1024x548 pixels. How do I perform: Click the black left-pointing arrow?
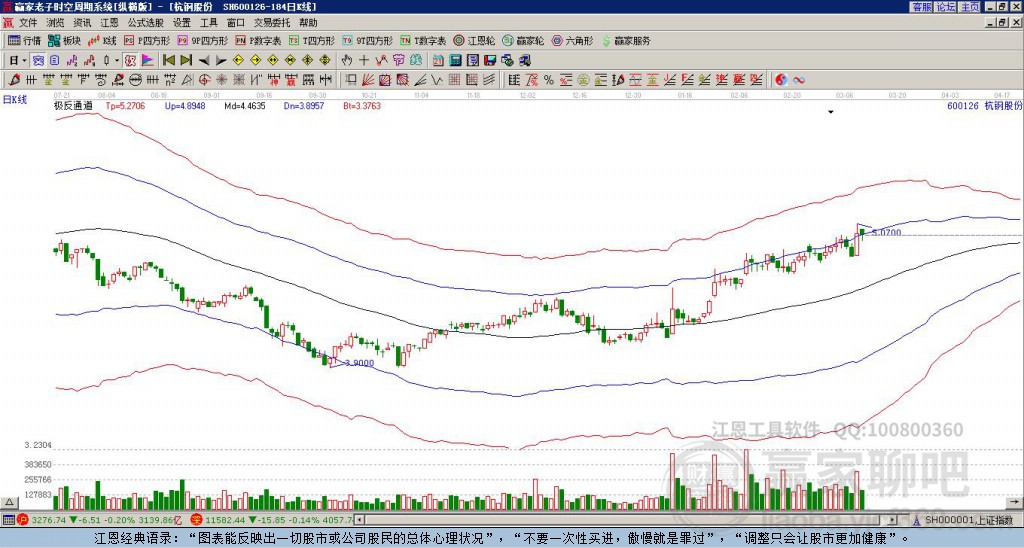tap(204, 60)
